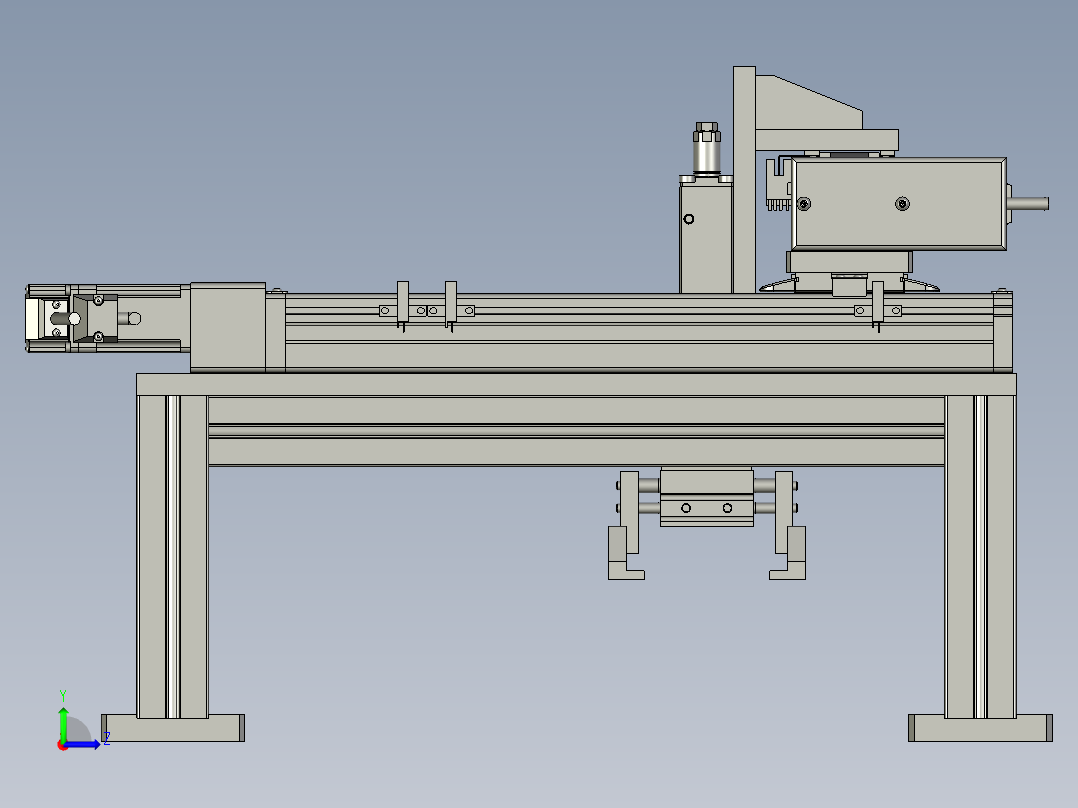Click the green Y axis arrow of the triad
1078x808 pixels.
coord(63,723)
